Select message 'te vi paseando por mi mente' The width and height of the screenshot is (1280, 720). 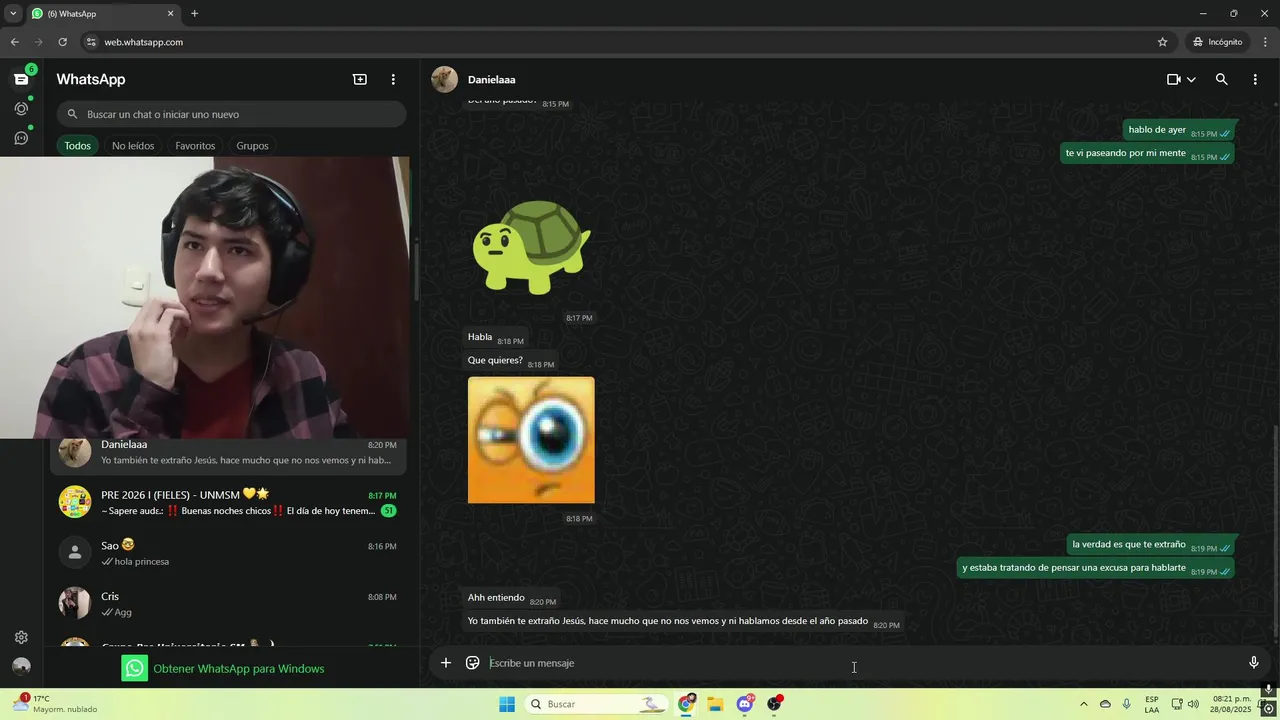[x=1147, y=153]
